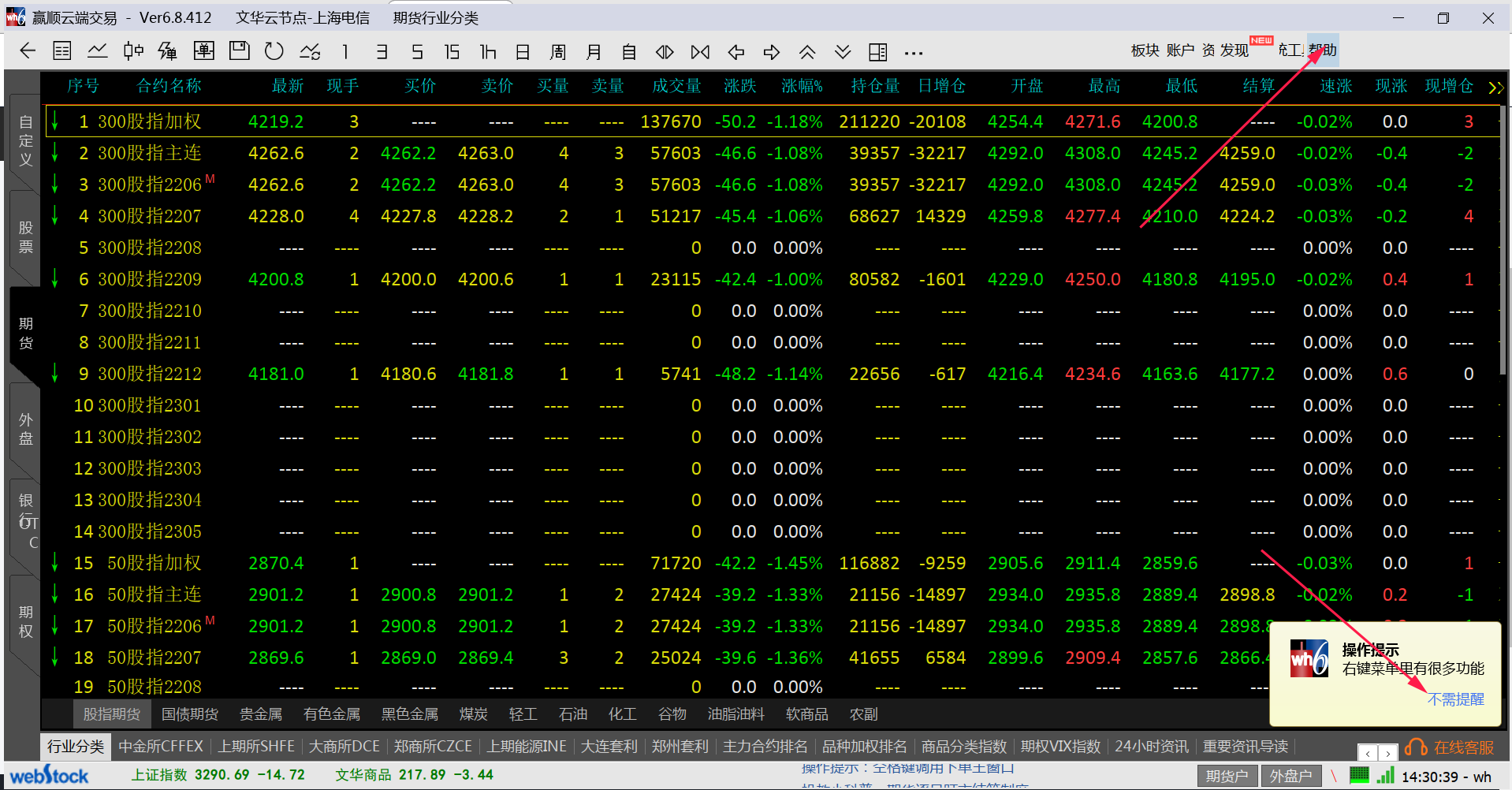Select the 期货 side tab
The height and width of the screenshot is (790, 1512).
[26, 334]
